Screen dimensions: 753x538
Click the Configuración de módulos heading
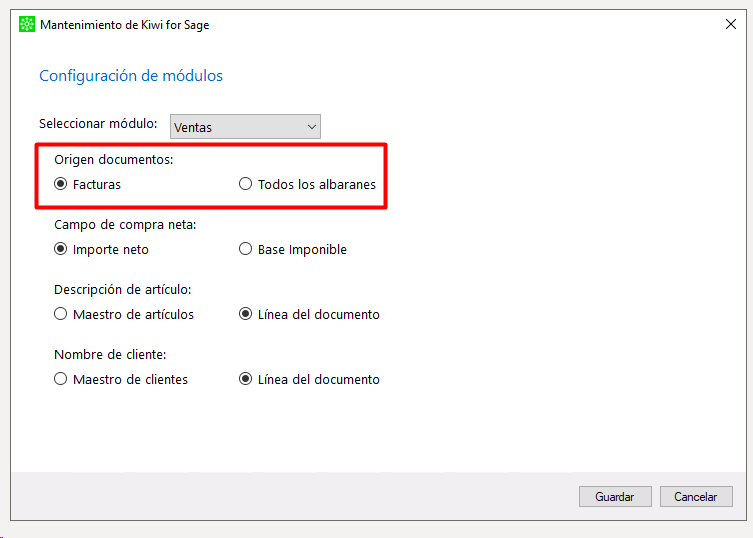coord(131,76)
